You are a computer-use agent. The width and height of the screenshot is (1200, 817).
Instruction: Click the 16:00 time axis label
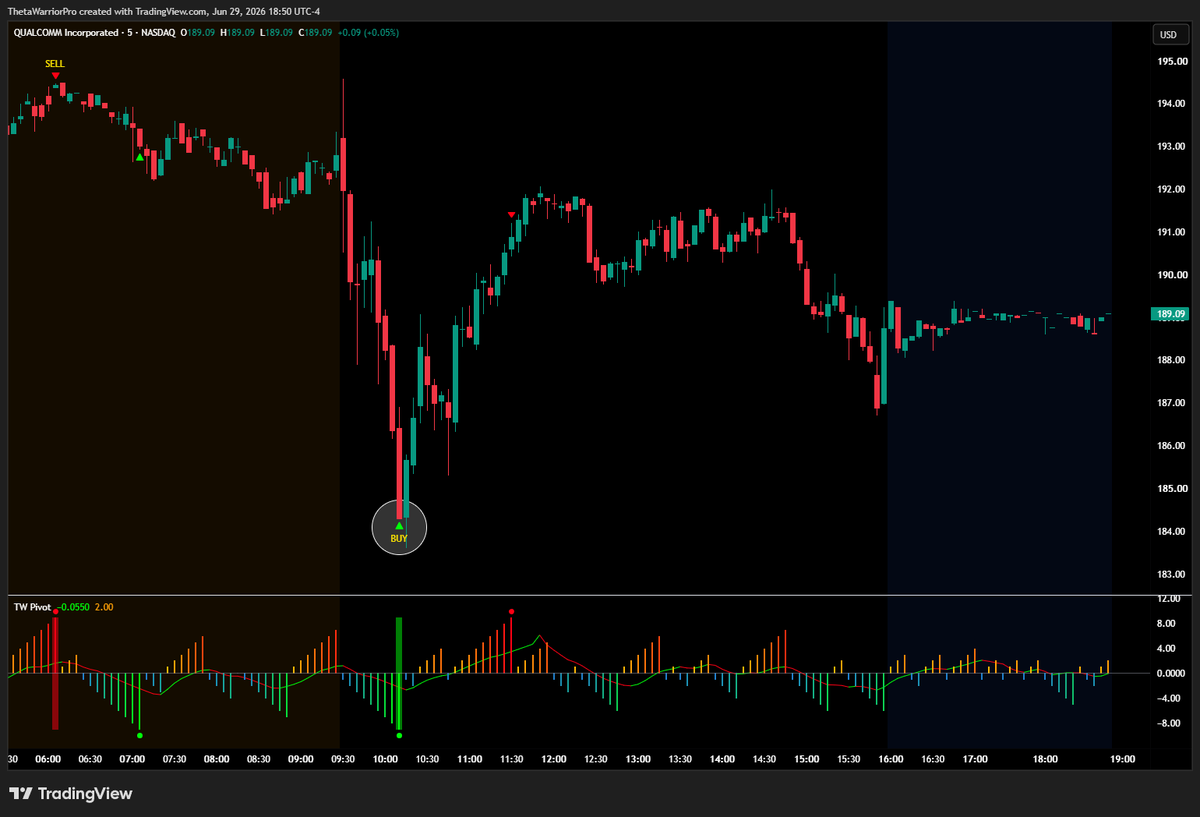tap(891, 759)
